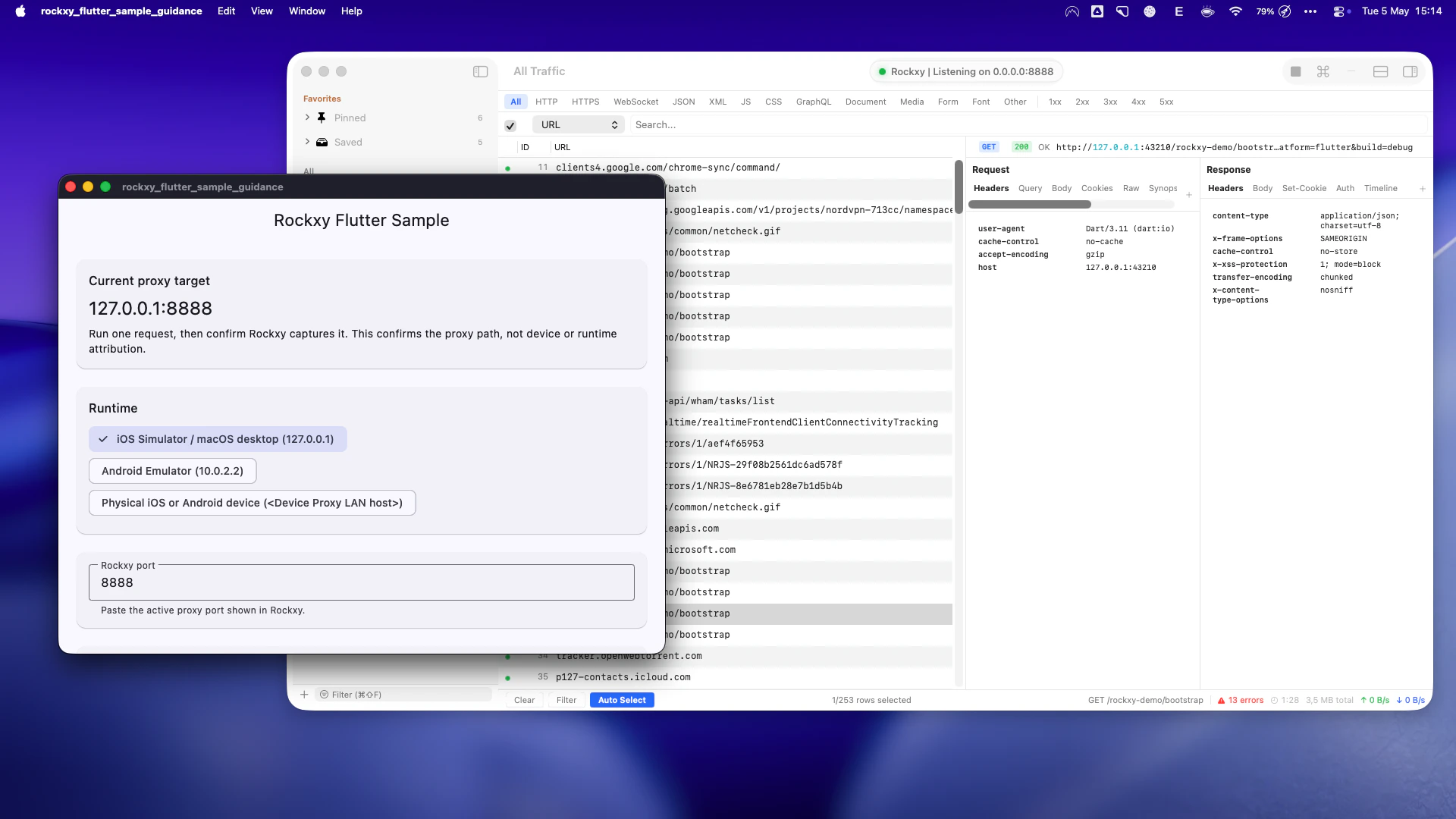Select the clients4.google.com/chrome-sync/command/ row
Image resolution: width=1456 pixels, height=819 pixels.
[x=726, y=168]
